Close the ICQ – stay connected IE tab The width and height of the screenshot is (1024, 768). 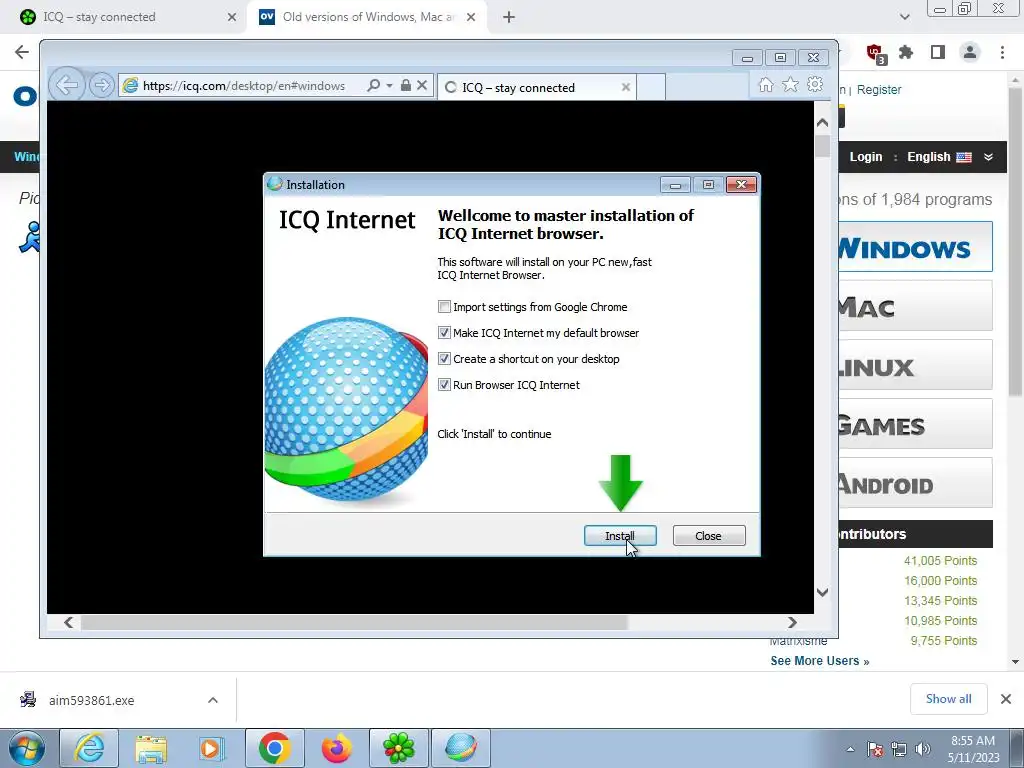[626, 88]
